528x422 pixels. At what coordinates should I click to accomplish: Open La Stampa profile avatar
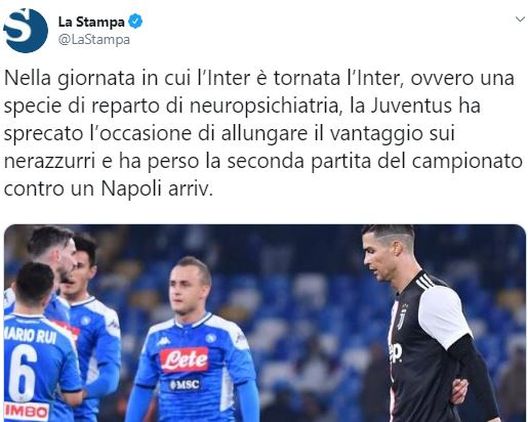tap(25, 30)
